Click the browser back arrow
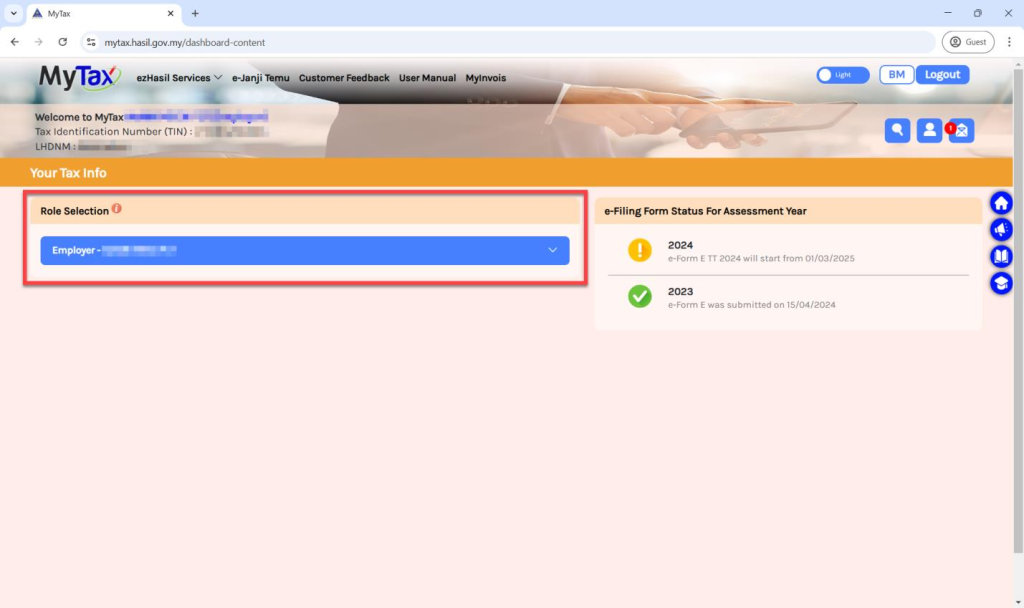The height and width of the screenshot is (608, 1024). (14, 42)
